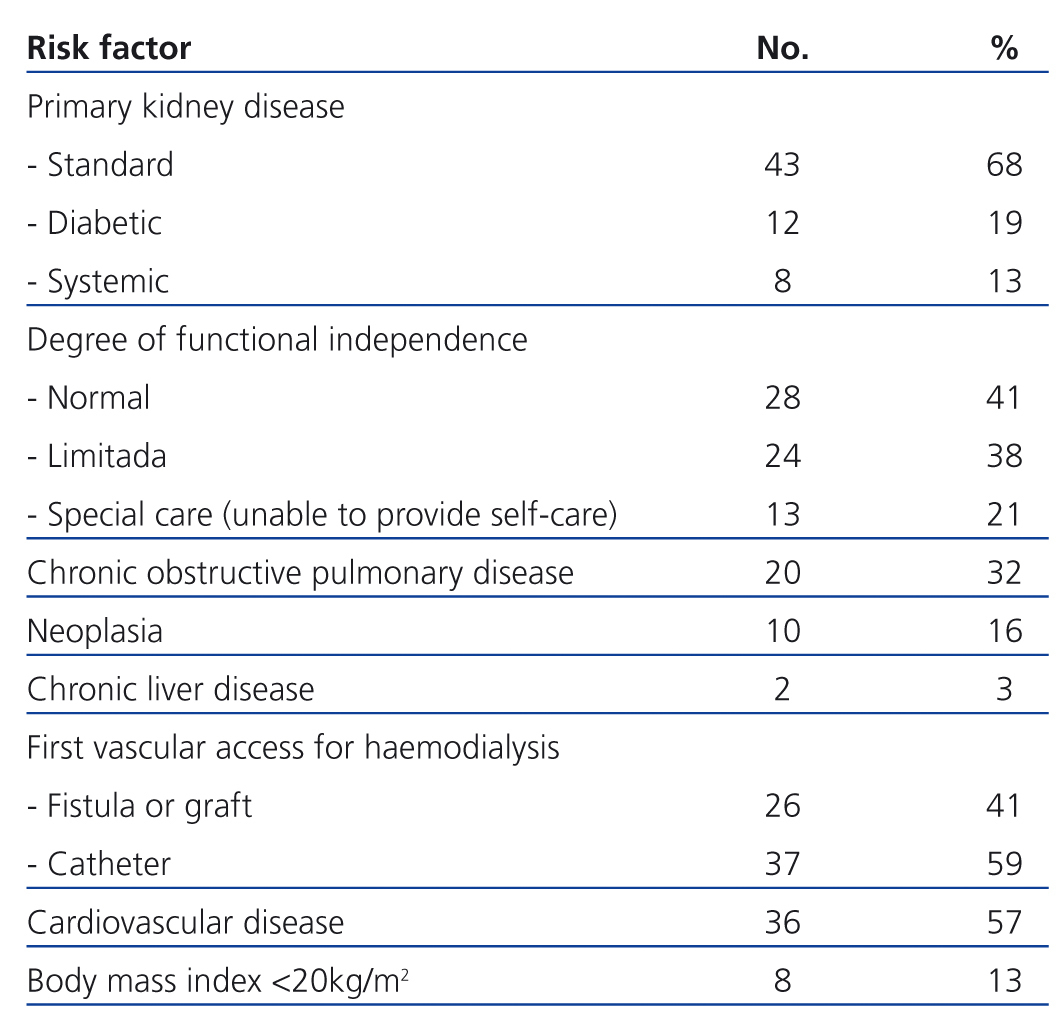Image resolution: width=1063 pixels, height=1020 pixels.
Task: Click the "- Normal" row label
Action: coord(88,398)
